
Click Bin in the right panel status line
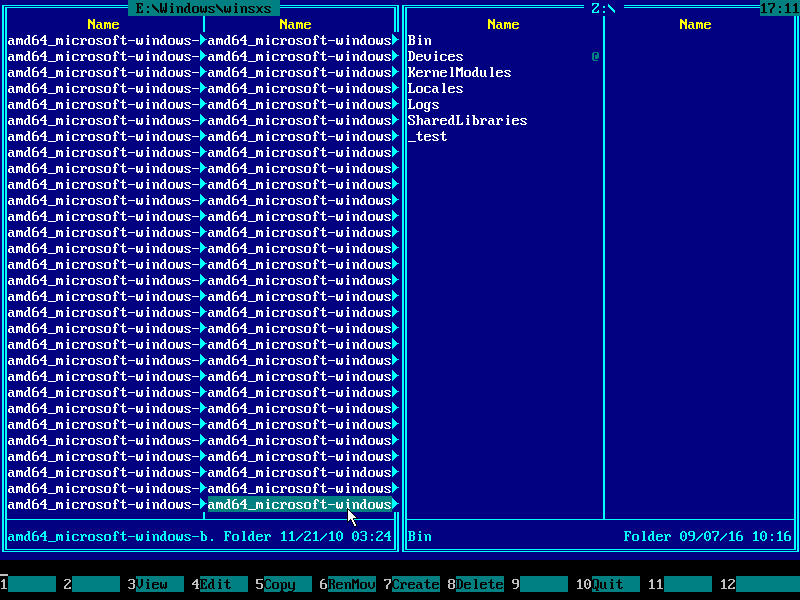click(419, 536)
